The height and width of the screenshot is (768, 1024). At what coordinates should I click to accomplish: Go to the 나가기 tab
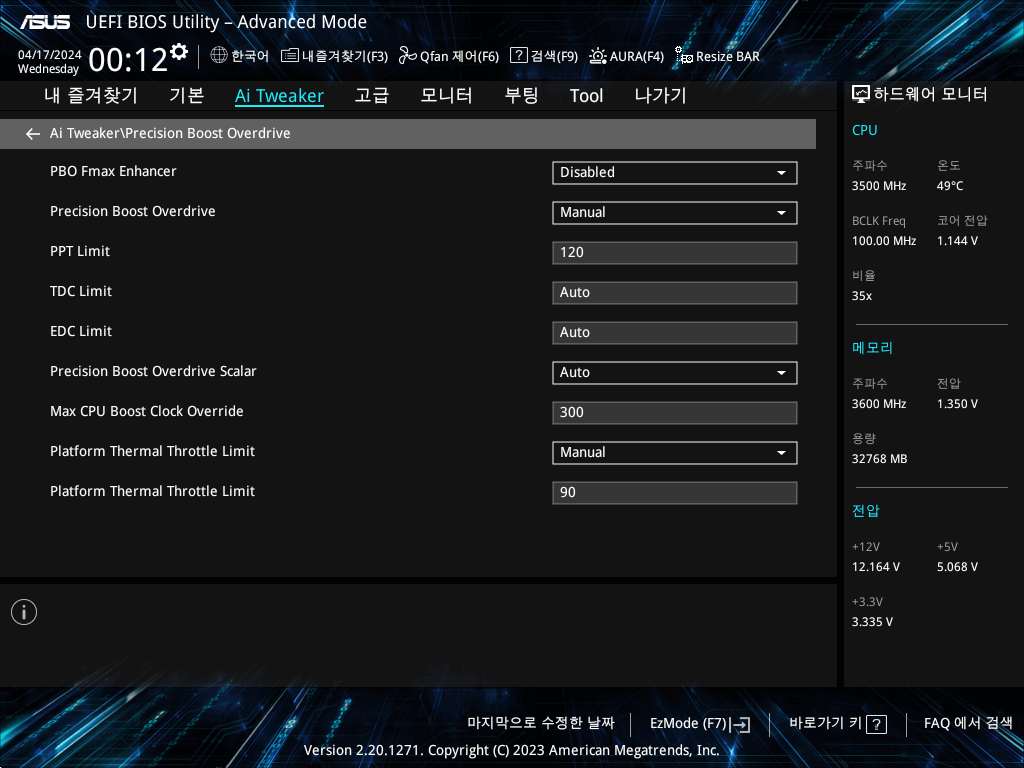(x=660, y=95)
